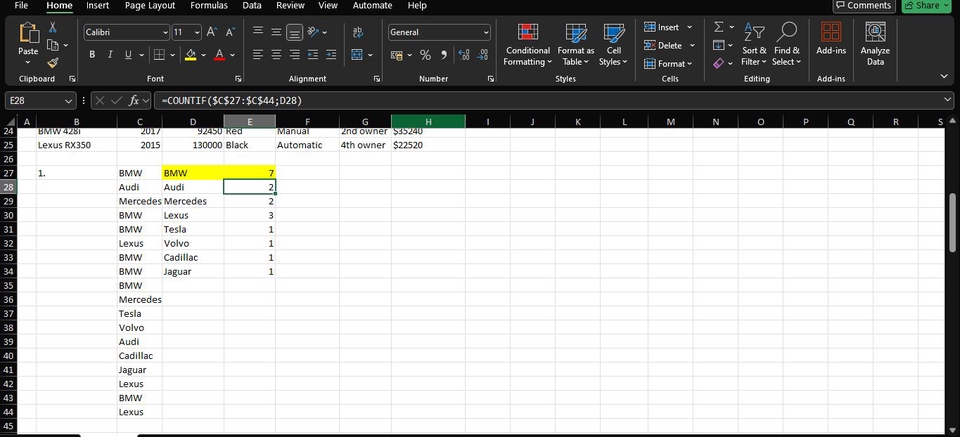
Task: Decrease font size with the smaller A icon
Action: [x=230, y=32]
